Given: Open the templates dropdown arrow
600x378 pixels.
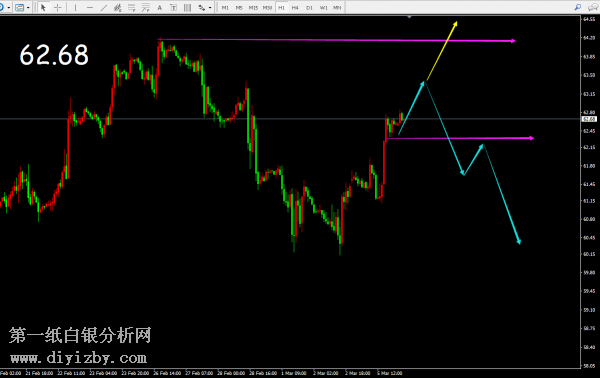Looking at the screenshot, I should 28,8.
